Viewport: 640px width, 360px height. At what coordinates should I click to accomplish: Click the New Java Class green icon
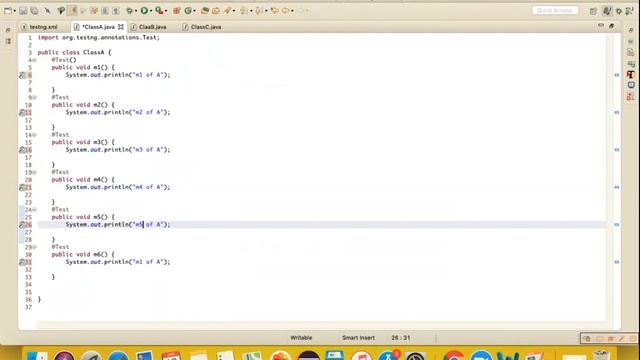tap(188, 11)
